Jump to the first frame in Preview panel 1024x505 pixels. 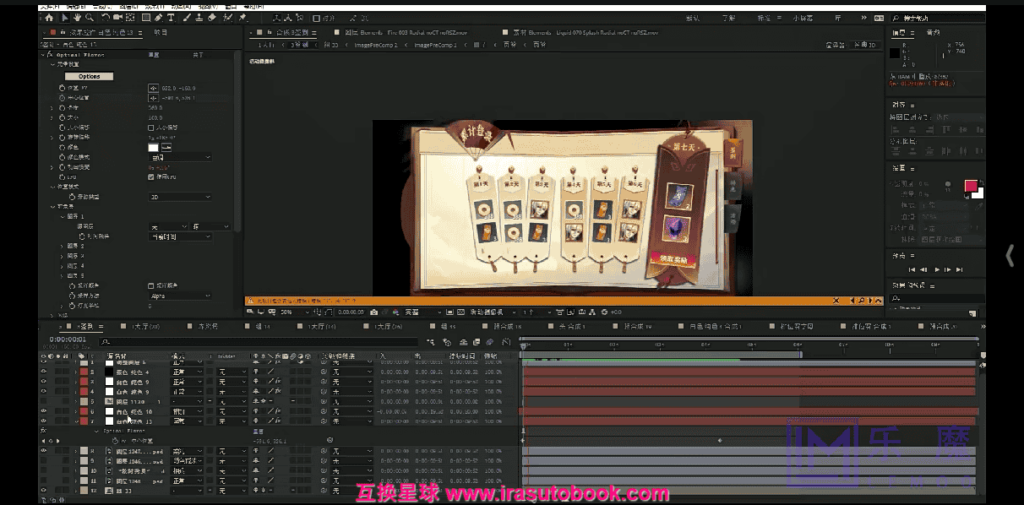914,269
